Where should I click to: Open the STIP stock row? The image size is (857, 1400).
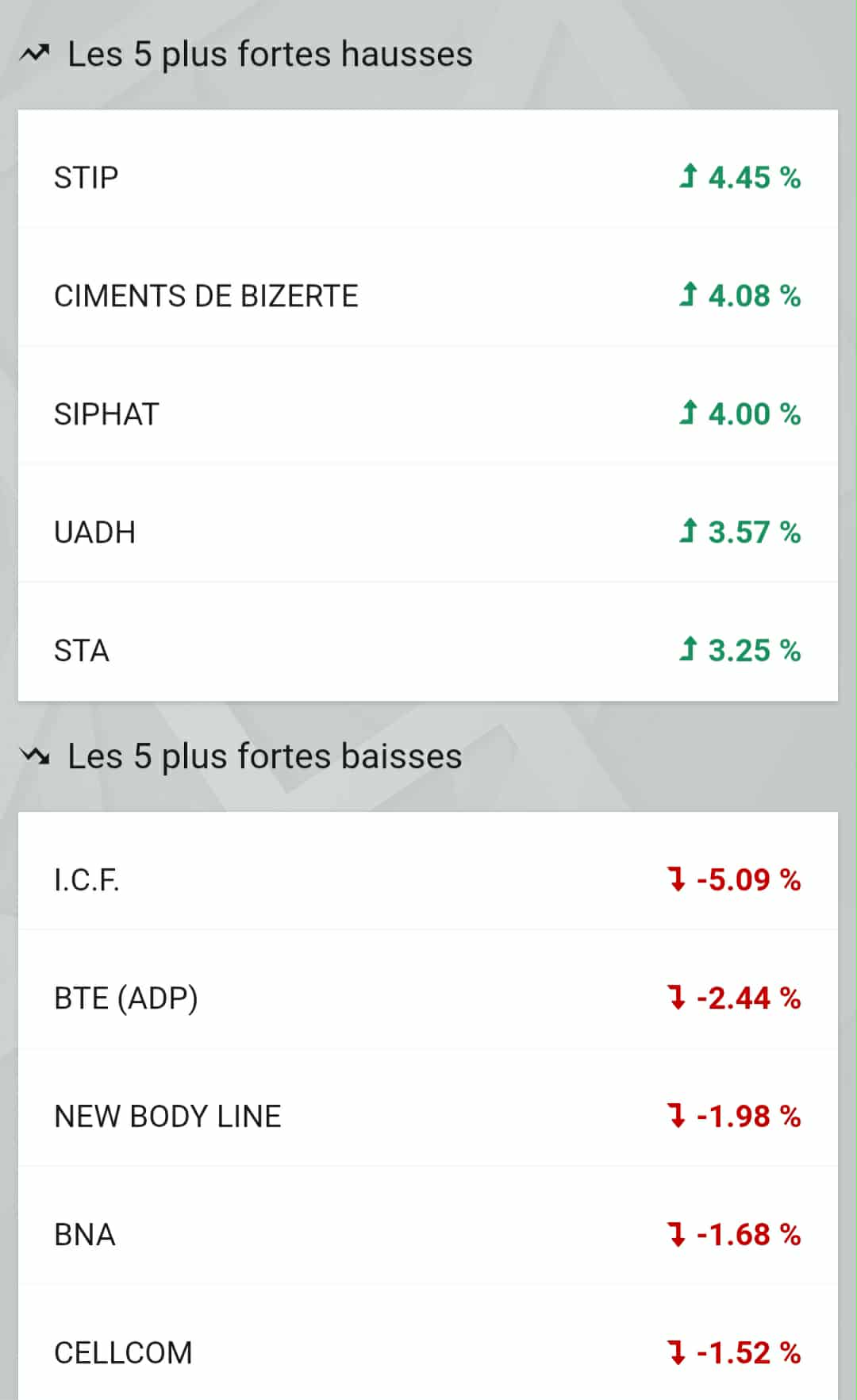pyautogui.click(x=86, y=177)
